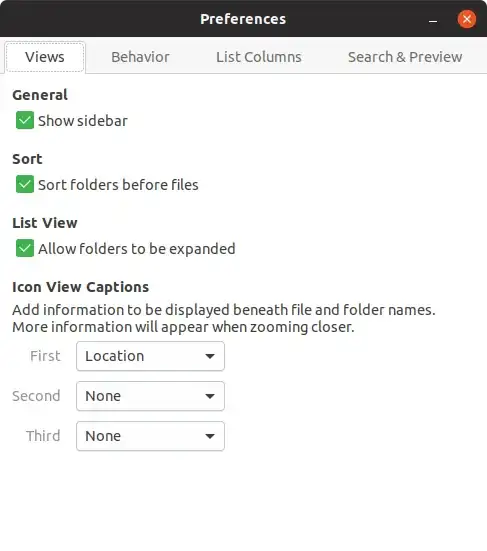Select the Views tab
487x551 pixels.
tap(45, 57)
